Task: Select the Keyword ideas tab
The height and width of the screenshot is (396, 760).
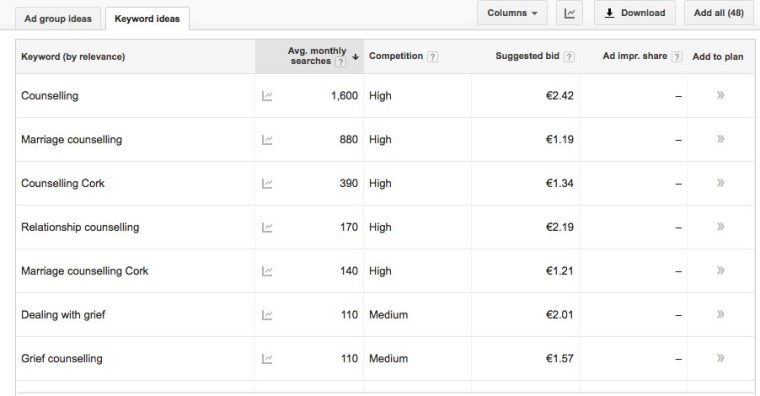Action: (147, 19)
